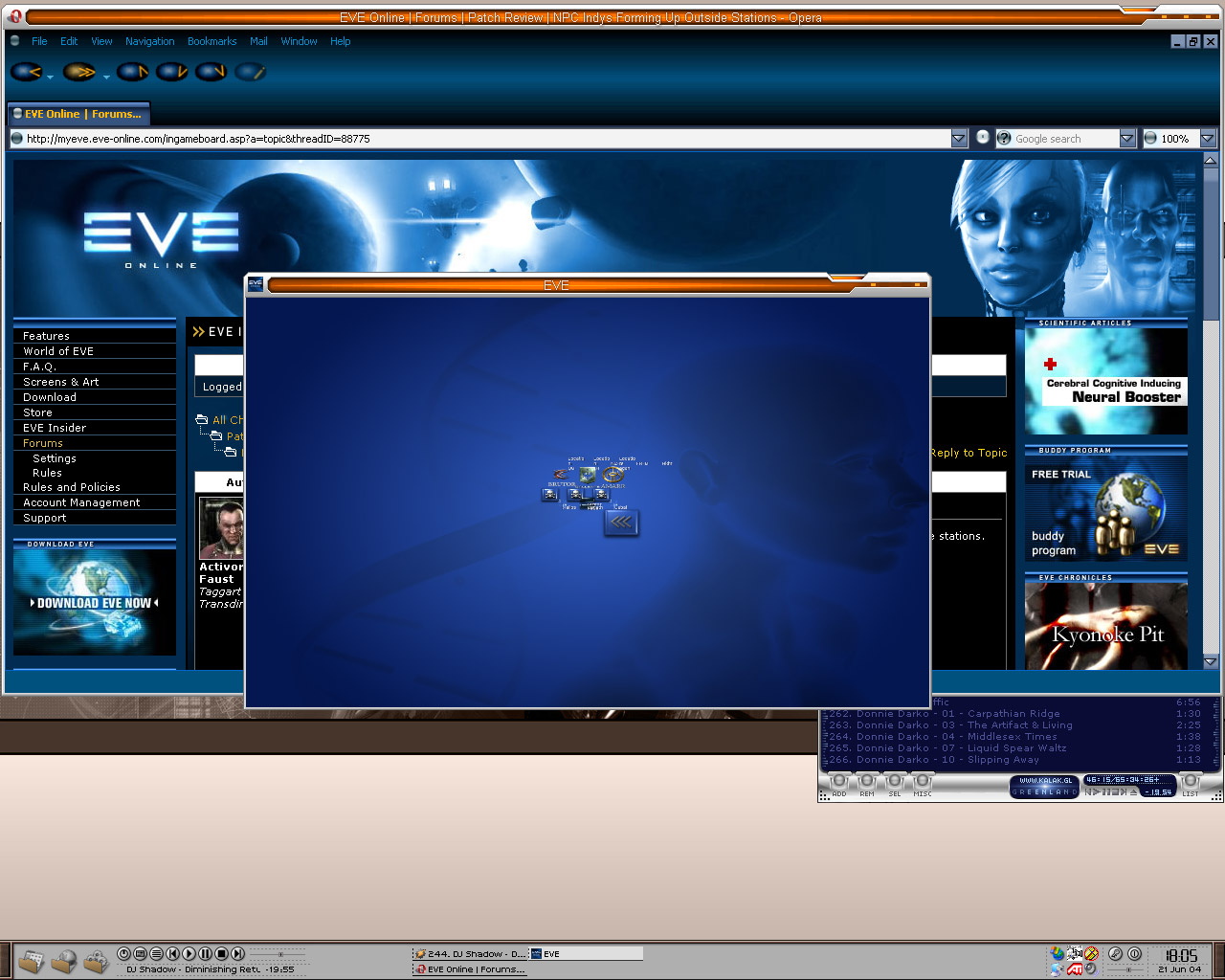The width and height of the screenshot is (1225, 980).
Task: Switch to the DJ Shadow taskbar button
Action: click(470, 953)
